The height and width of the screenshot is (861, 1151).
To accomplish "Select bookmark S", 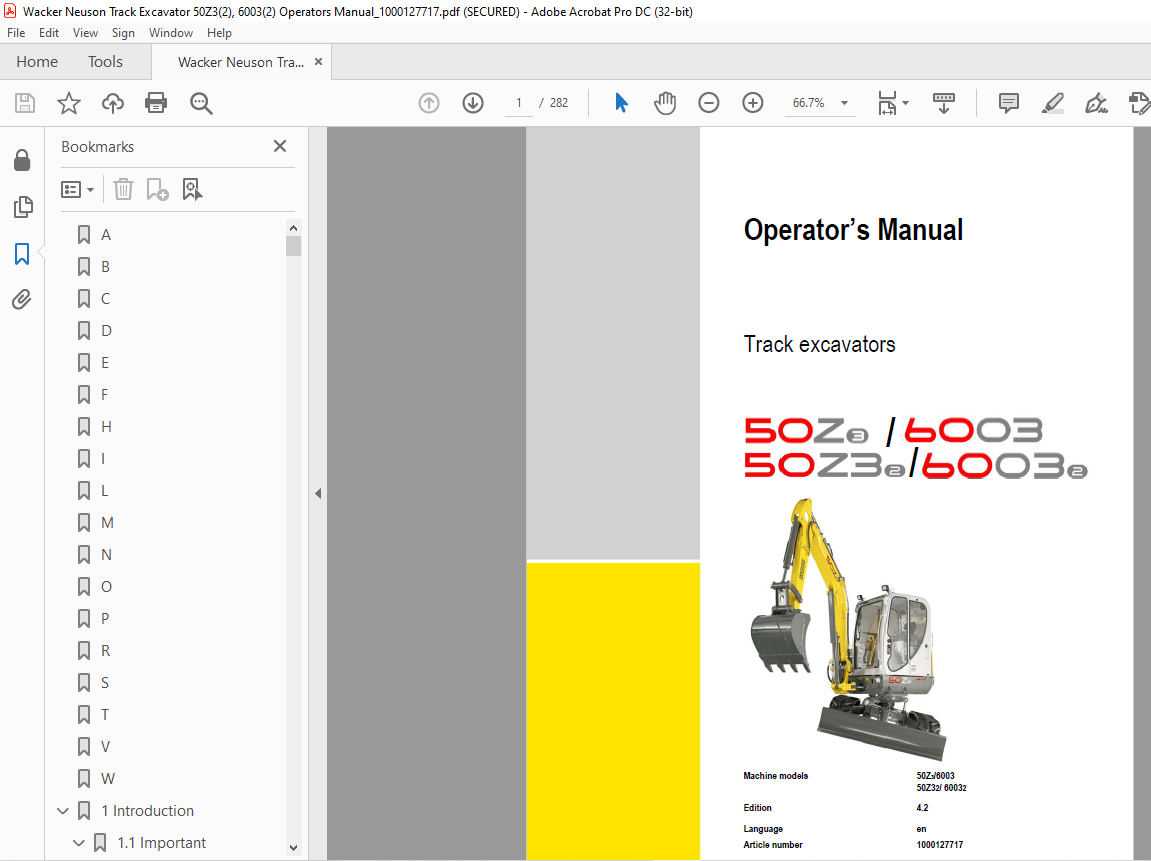I will tap(105, 683).
